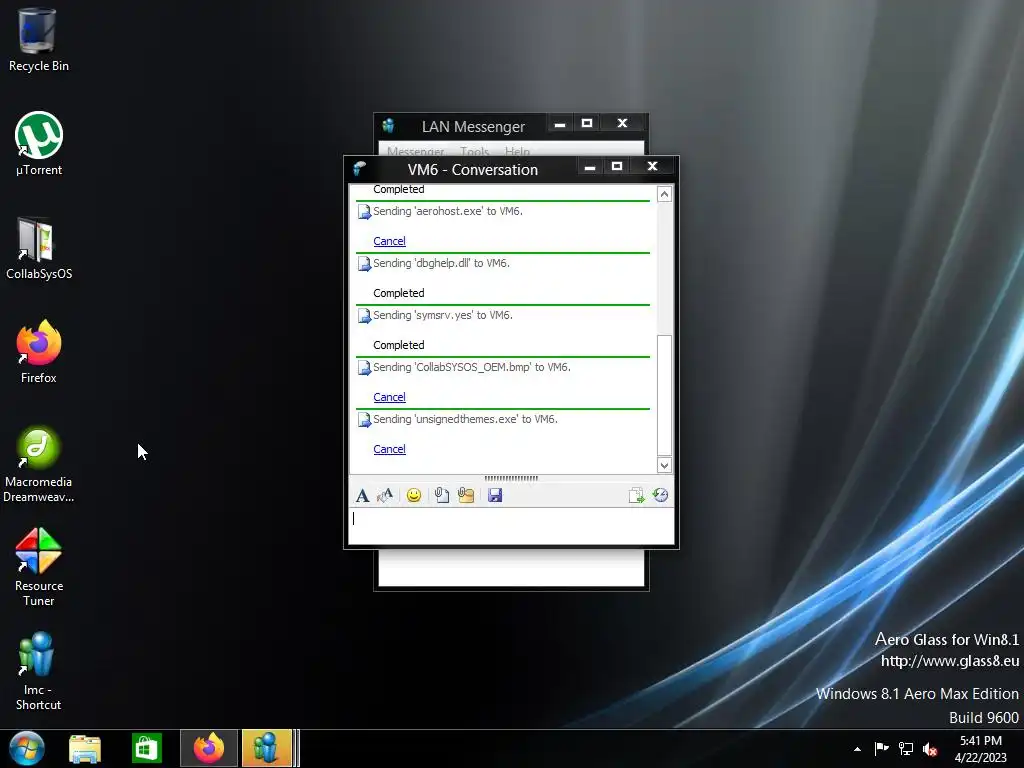
Task: Select the Resource Tuner desktop shortcut
Action: [x=39, y=568]
